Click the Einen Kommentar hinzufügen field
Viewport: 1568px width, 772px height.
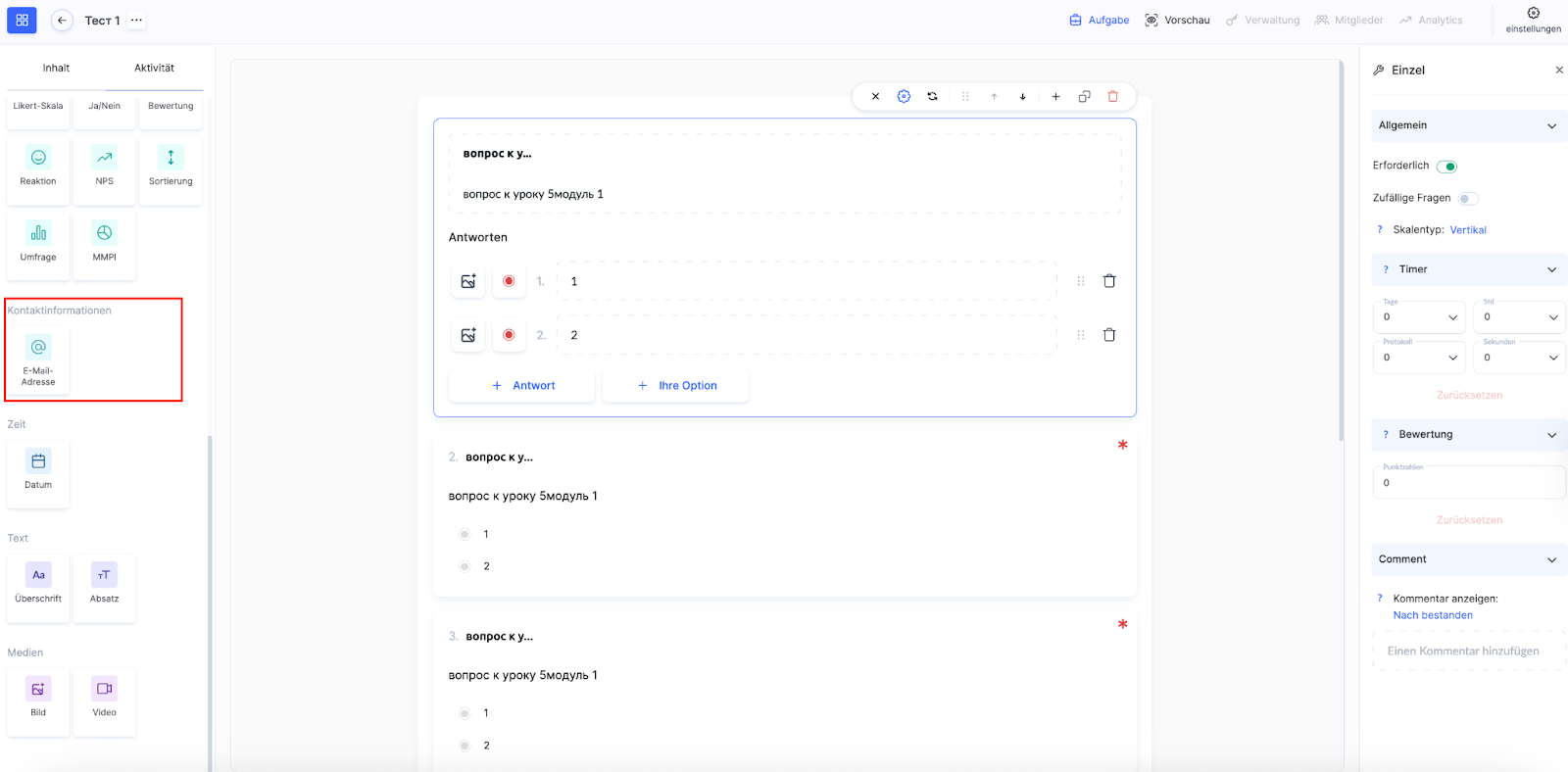coord(1469,651)
